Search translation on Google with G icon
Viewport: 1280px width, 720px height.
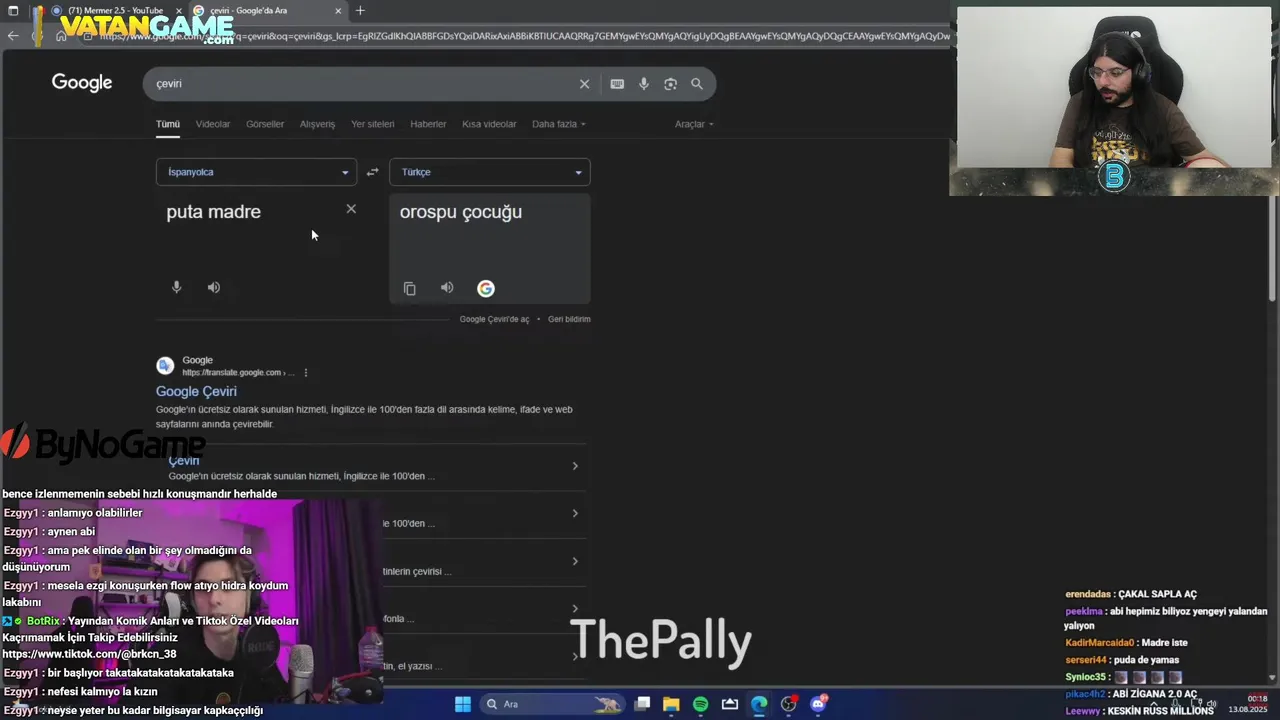[x=486, y=288]
